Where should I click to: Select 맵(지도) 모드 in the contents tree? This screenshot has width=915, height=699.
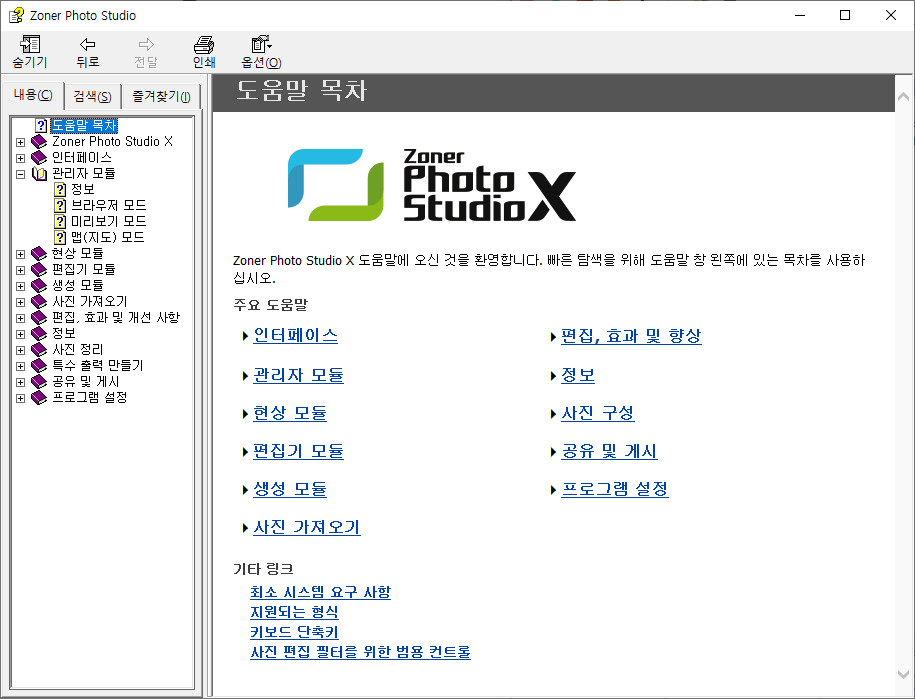(107, 237)
